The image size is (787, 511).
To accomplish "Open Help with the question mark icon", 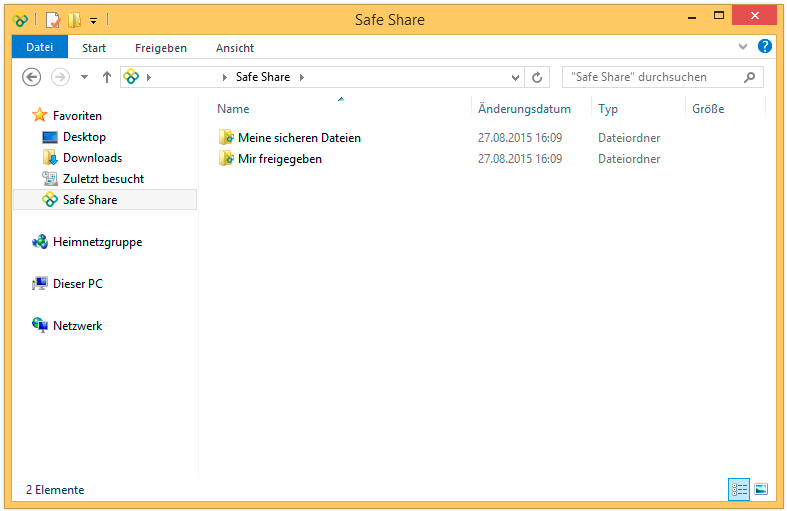I will click(764, 46).
